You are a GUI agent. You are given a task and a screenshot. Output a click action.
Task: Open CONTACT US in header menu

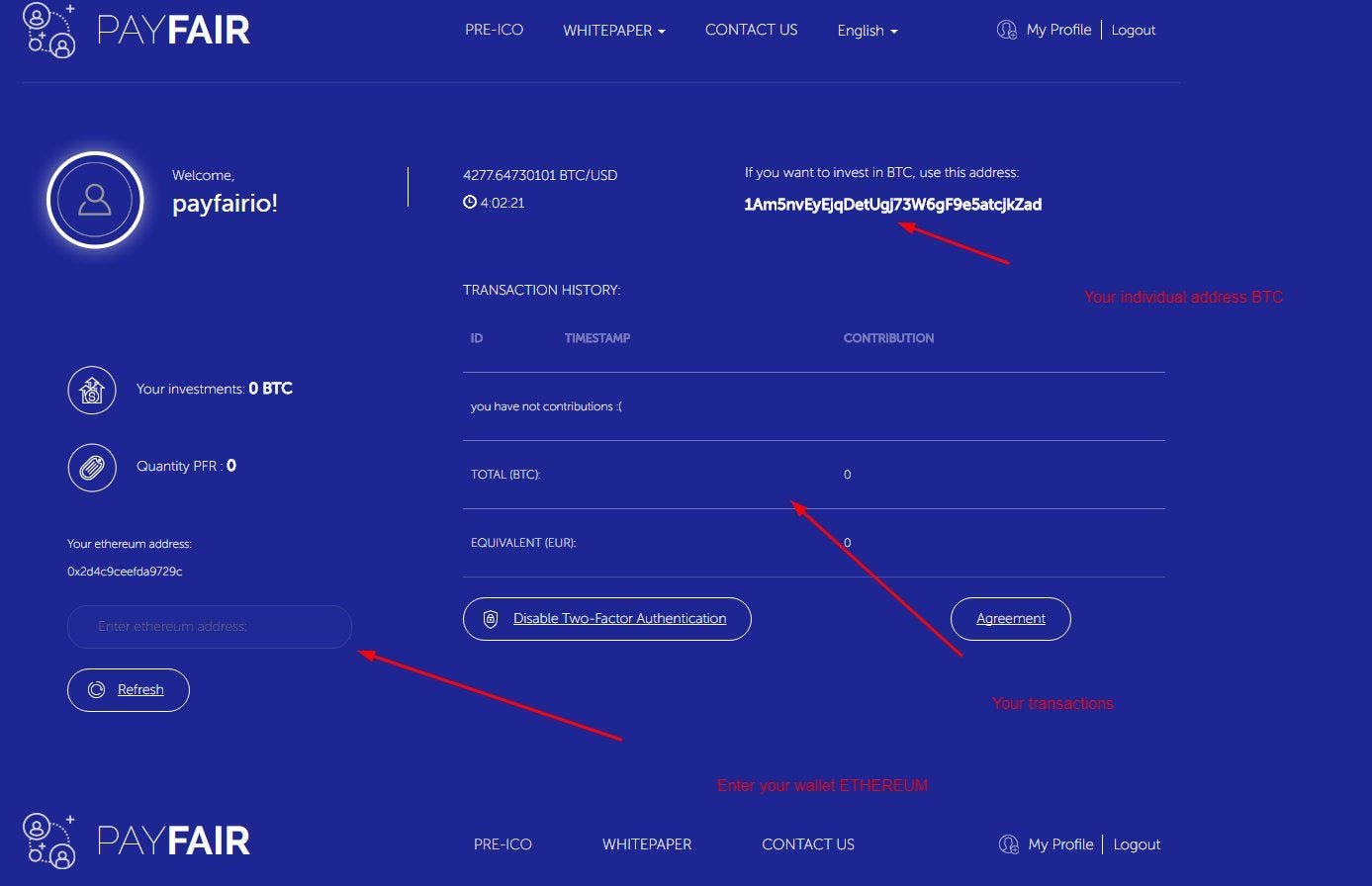[x=752, y=30]
